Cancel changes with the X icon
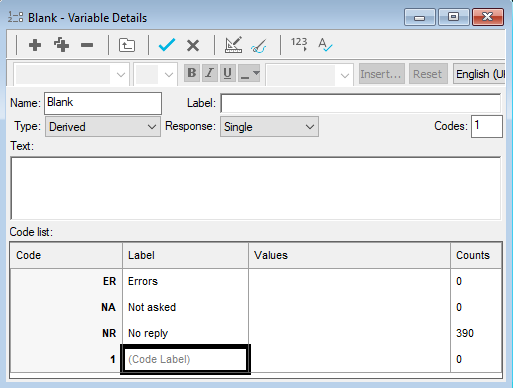This screenshot has height=388, width=513. point(193,45)
